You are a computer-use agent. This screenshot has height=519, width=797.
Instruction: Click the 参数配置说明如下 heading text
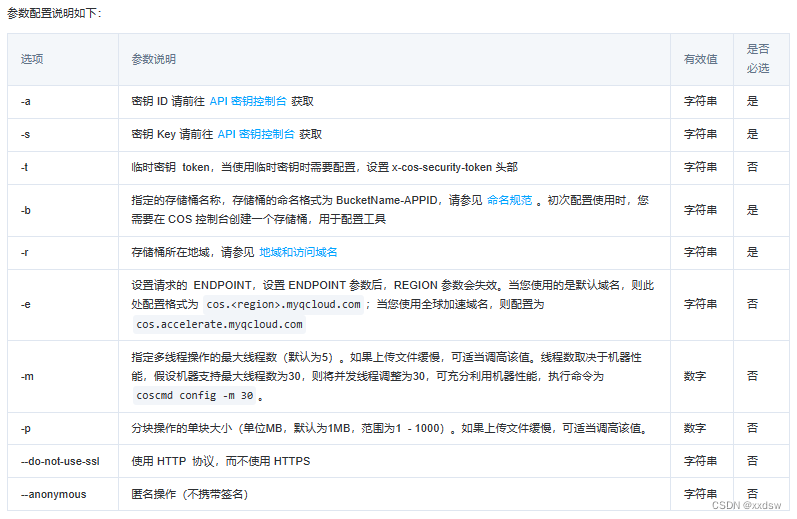point(54,13)
